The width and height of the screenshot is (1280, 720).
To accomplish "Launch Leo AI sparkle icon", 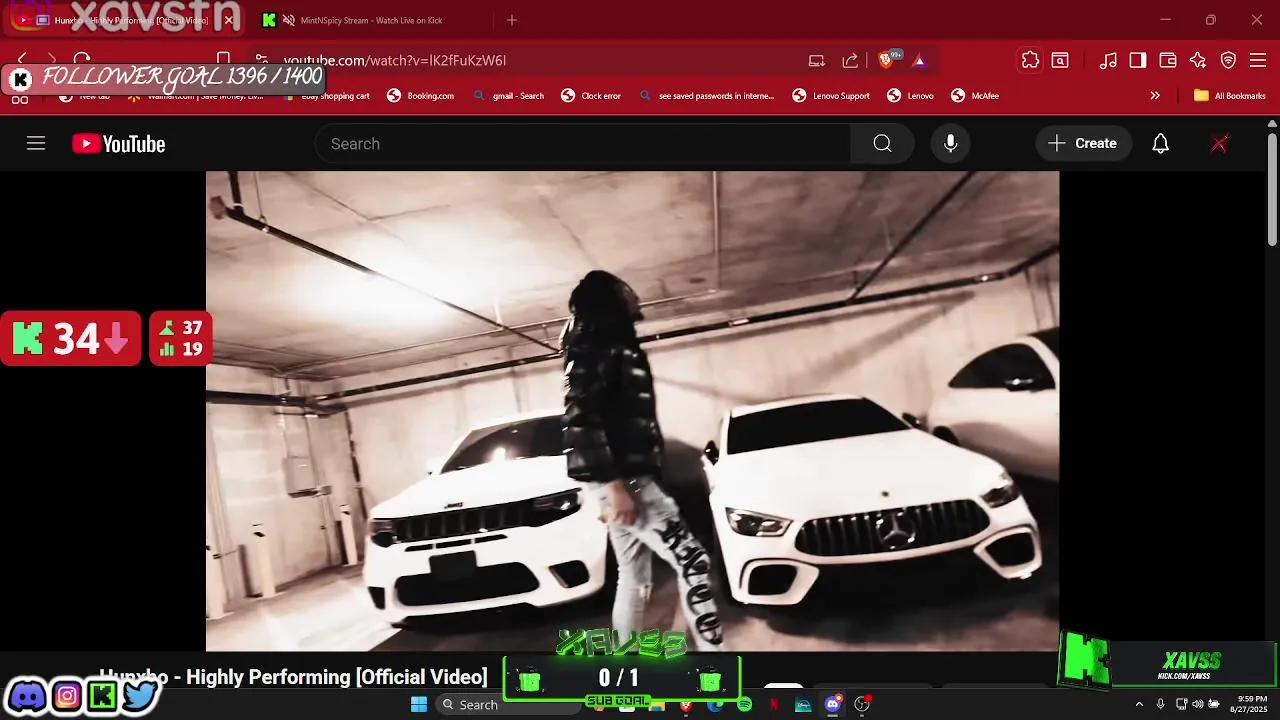I will [x=1198, y=61].
